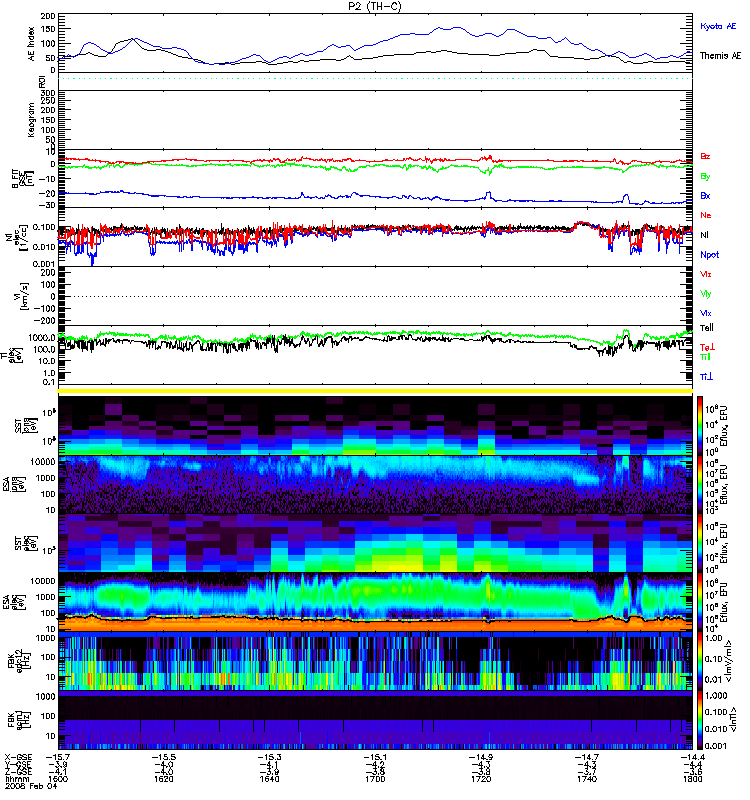Click the red "Ne" density legend
Screen dimensions: 750x800
(705, 215)
